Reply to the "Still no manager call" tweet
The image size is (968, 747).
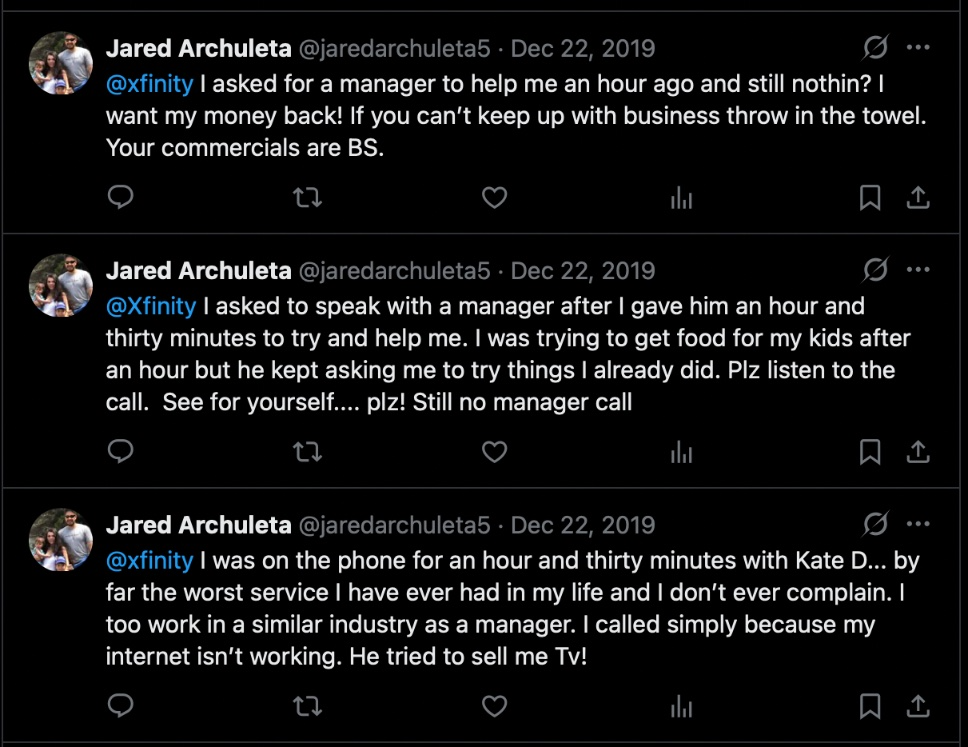coord(120,453)
